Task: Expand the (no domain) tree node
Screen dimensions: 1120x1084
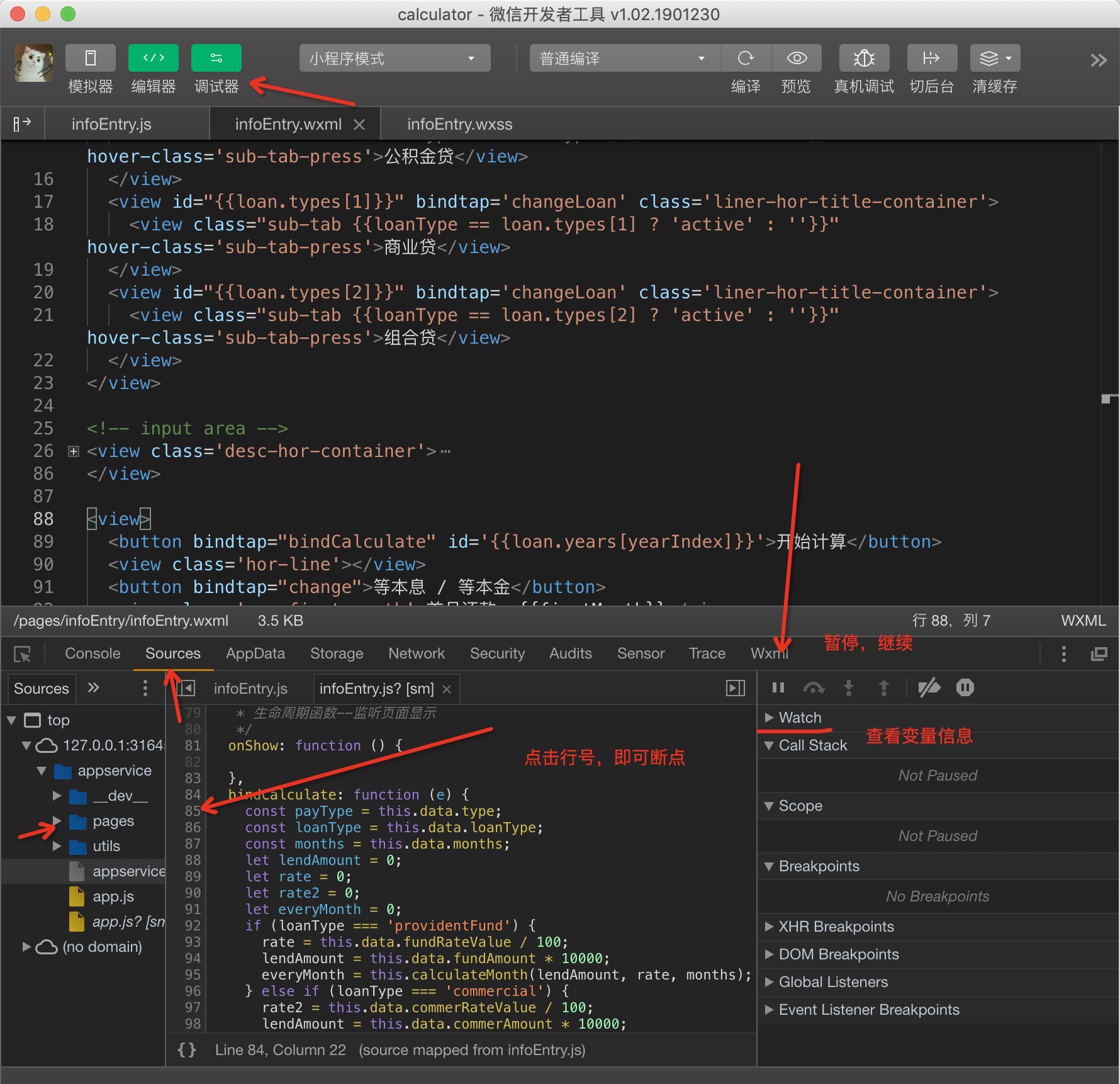Action: [26, 947]
